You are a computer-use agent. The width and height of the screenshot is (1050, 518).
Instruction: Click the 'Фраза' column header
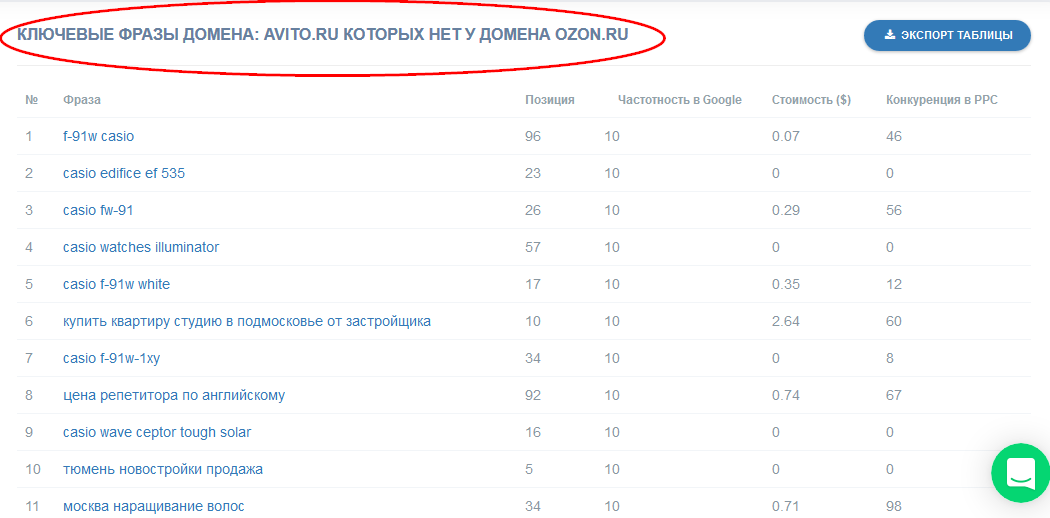(x=81, y=100)
